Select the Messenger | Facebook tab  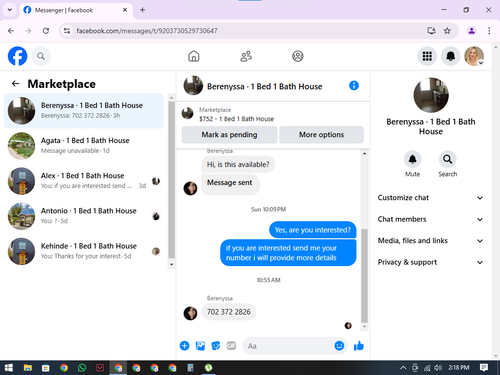click(x=76, y=10)
